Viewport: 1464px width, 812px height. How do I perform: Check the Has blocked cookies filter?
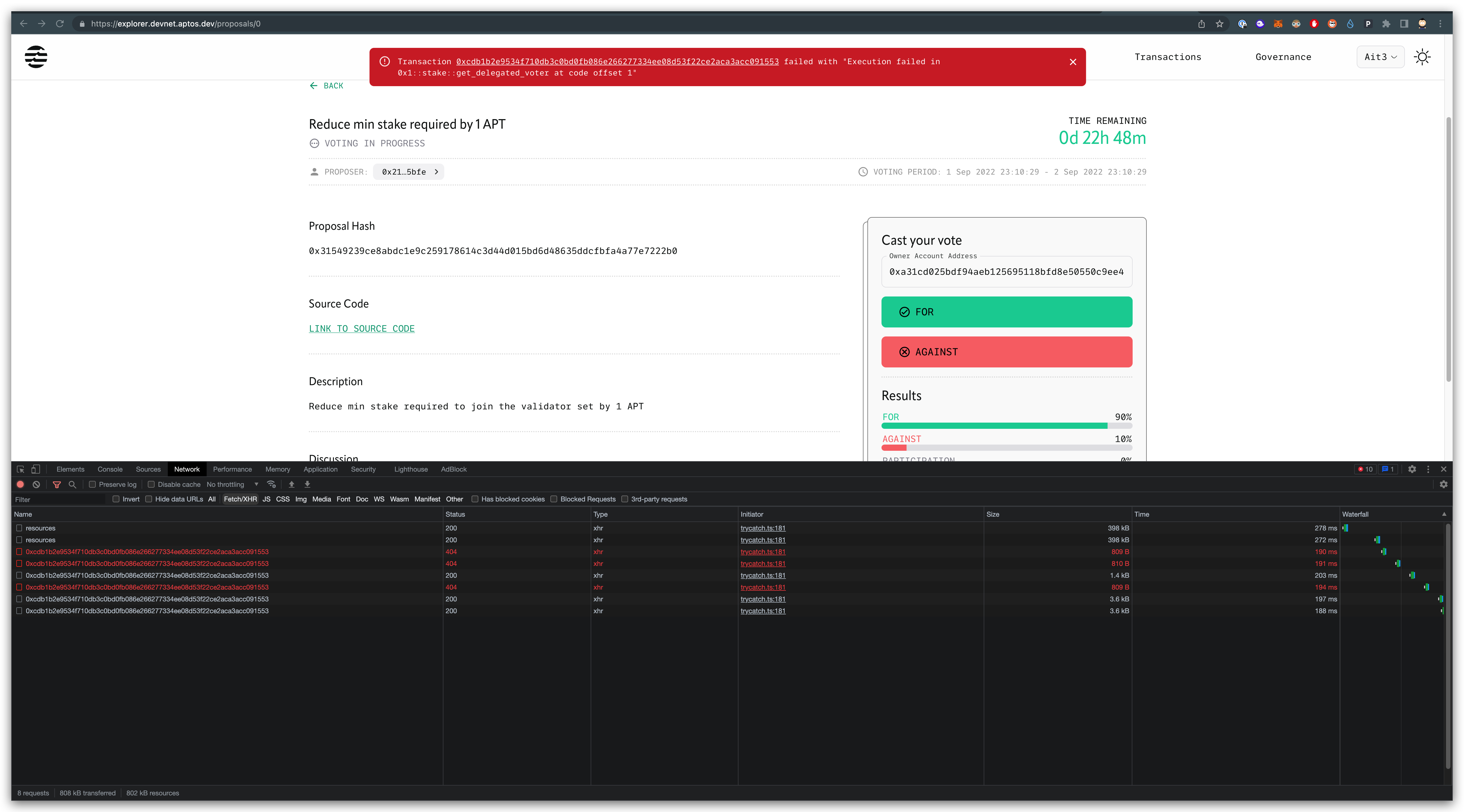475,499
